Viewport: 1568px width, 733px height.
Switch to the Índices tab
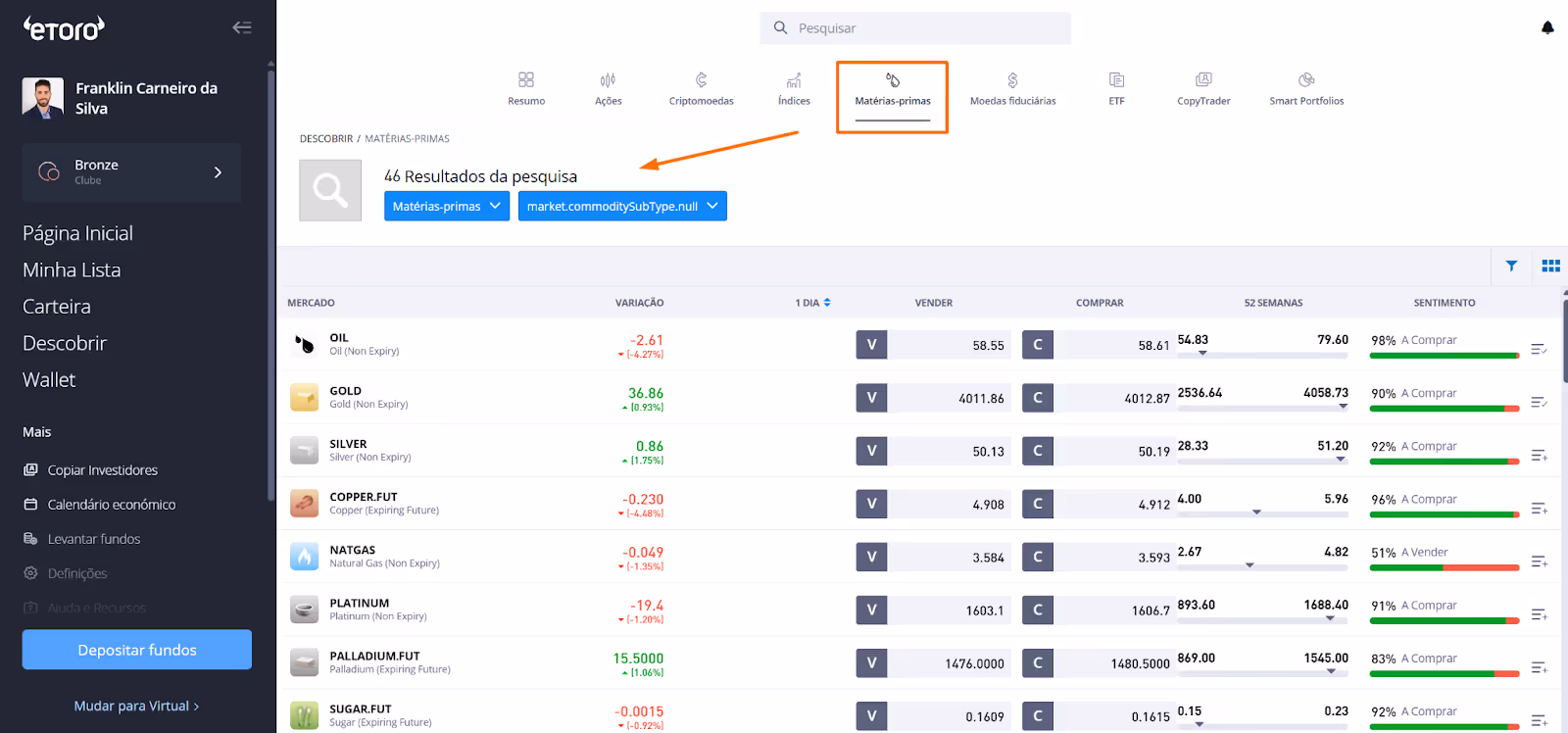[794, 88]
